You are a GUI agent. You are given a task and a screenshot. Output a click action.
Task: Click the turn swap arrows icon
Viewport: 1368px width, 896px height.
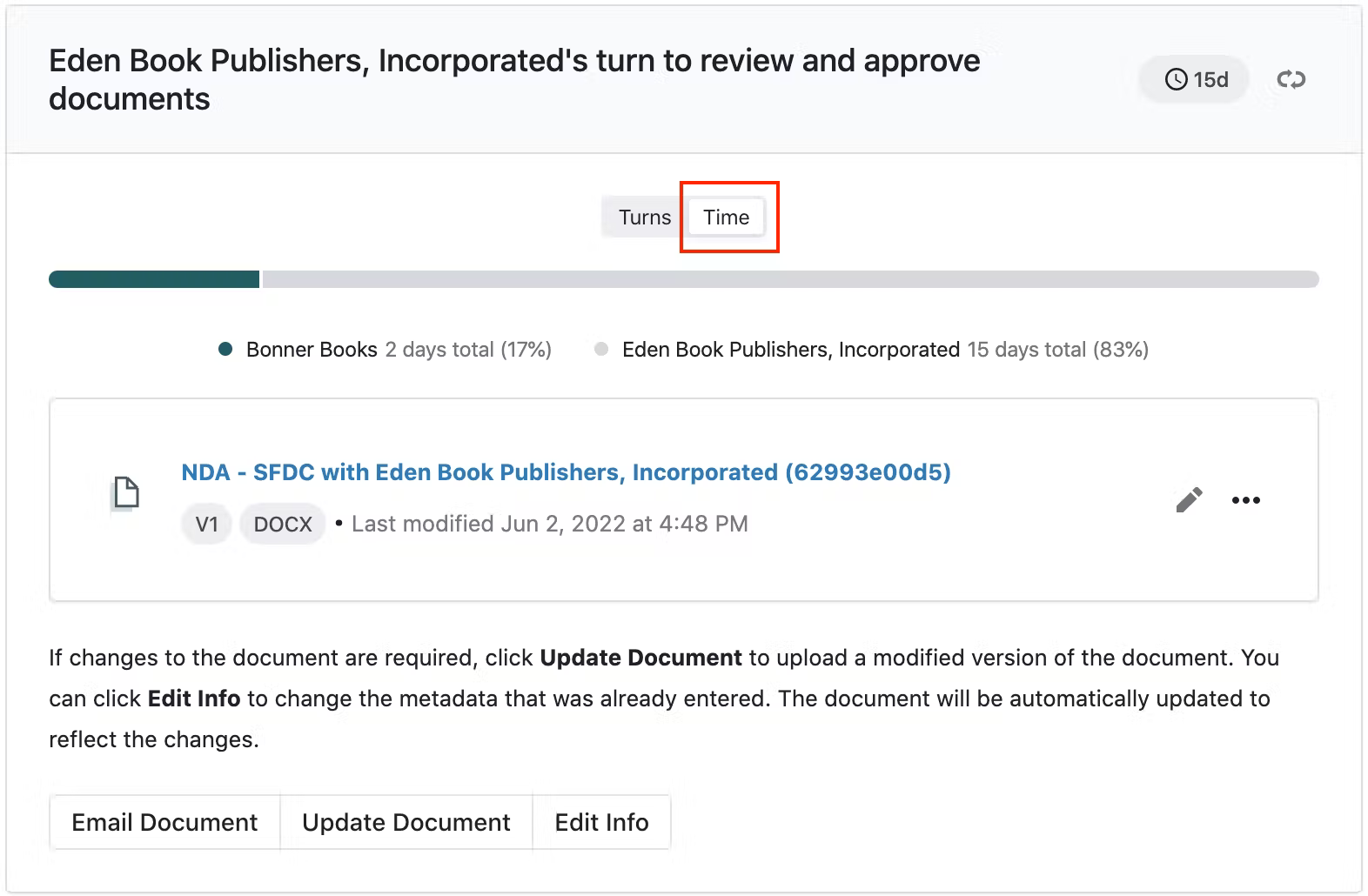pyautogui.click(x=1291, y=80)
